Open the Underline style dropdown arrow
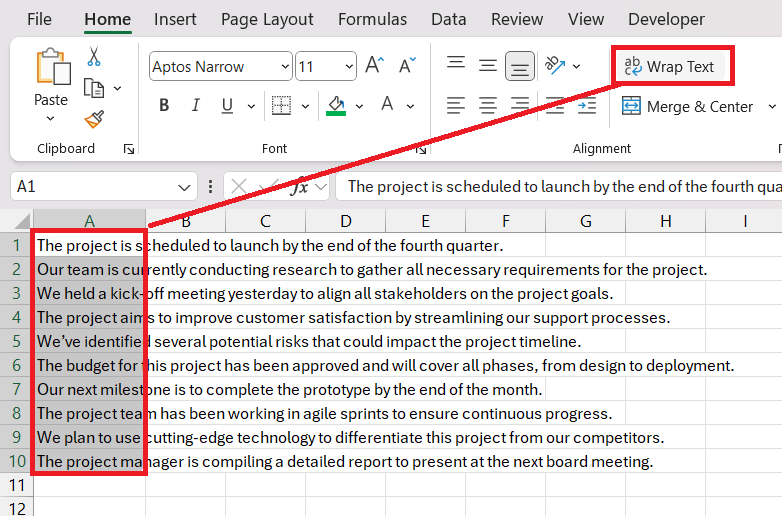Image resolution: width=782 pixels, height=516 pixels. [251, 106]
